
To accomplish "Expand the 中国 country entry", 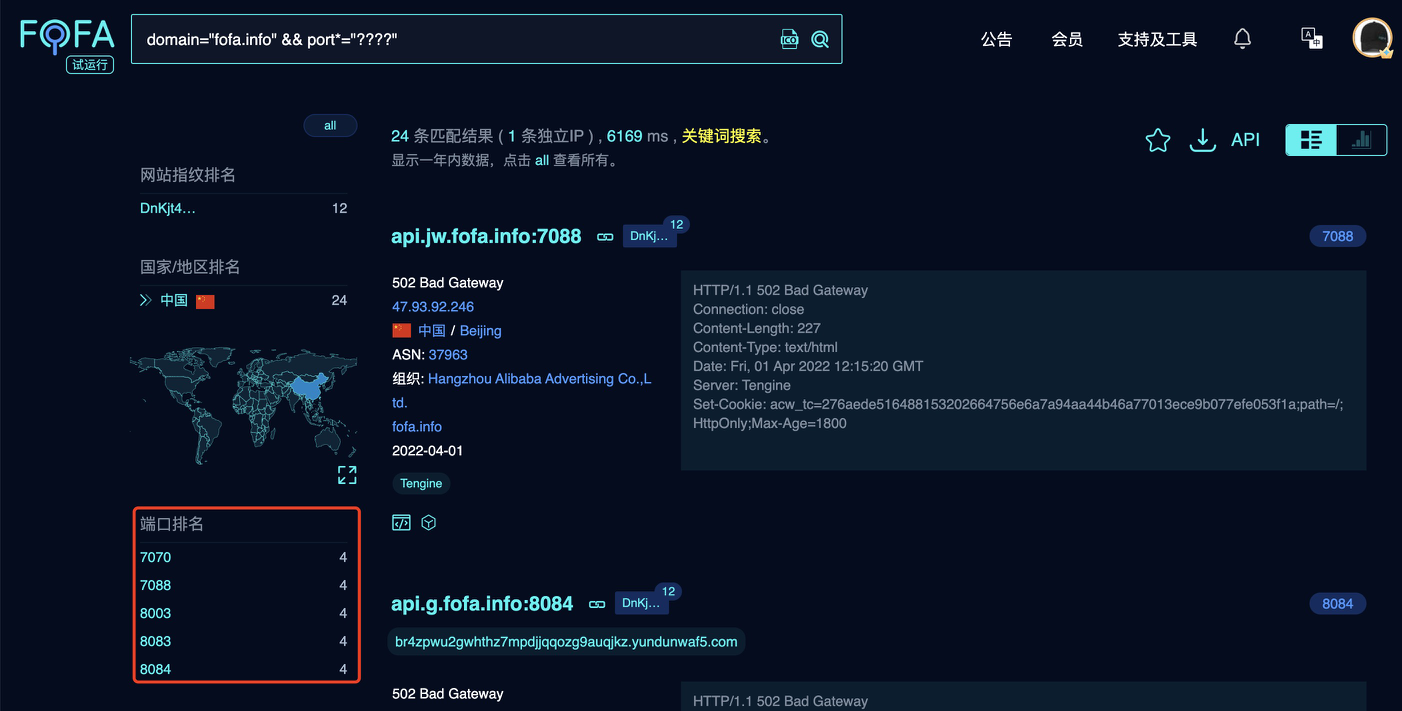I will pos(146,300).
